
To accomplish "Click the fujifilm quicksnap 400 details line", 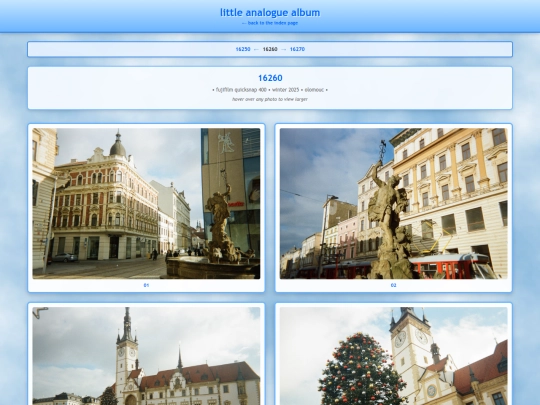I will pyautogui.click(x=270, y=90).
